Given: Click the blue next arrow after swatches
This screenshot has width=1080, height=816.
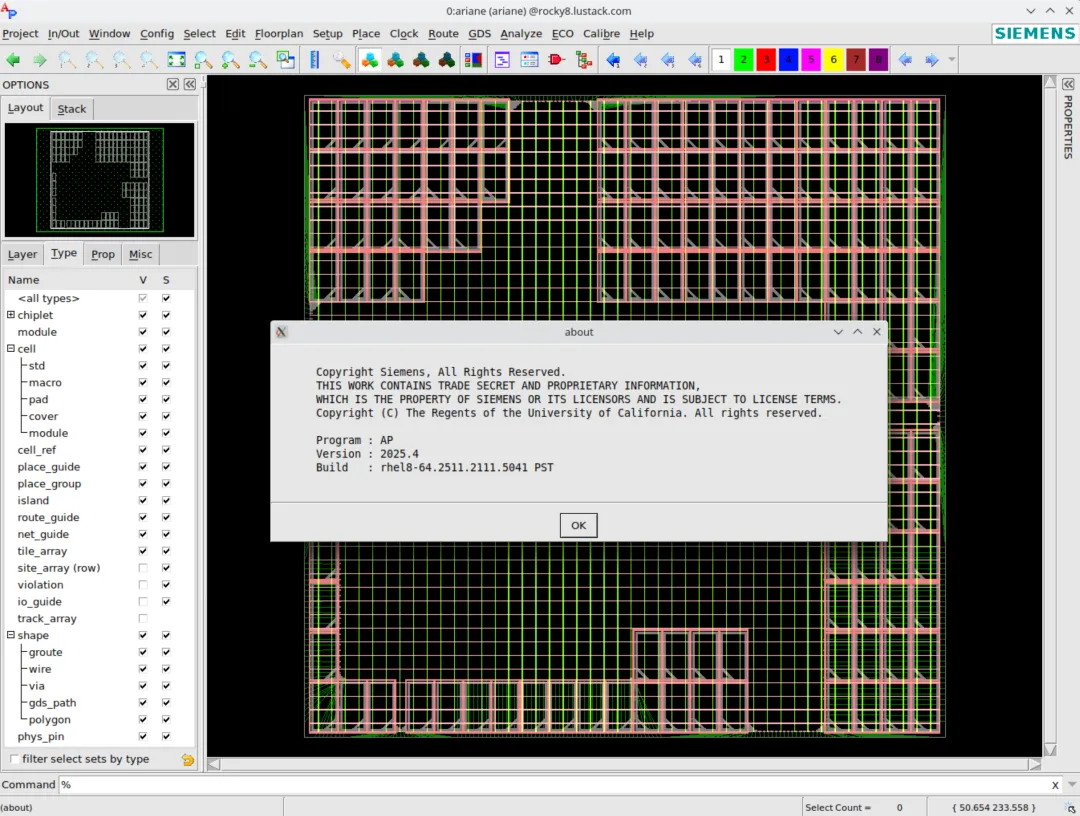Looking at the screenshot, I should point(932,60).
